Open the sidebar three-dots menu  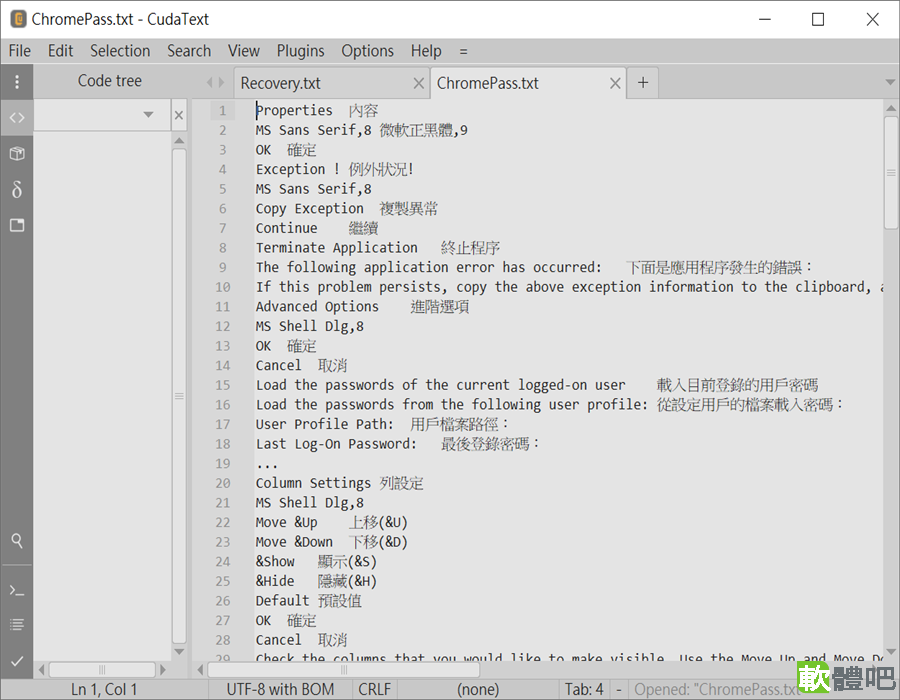click(17, 82)
